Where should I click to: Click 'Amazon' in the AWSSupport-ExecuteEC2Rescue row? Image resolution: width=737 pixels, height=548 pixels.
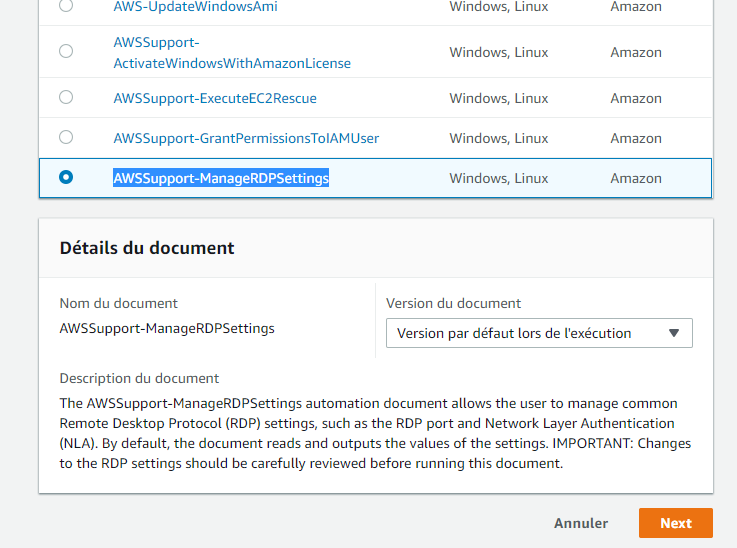click(636, 98)
